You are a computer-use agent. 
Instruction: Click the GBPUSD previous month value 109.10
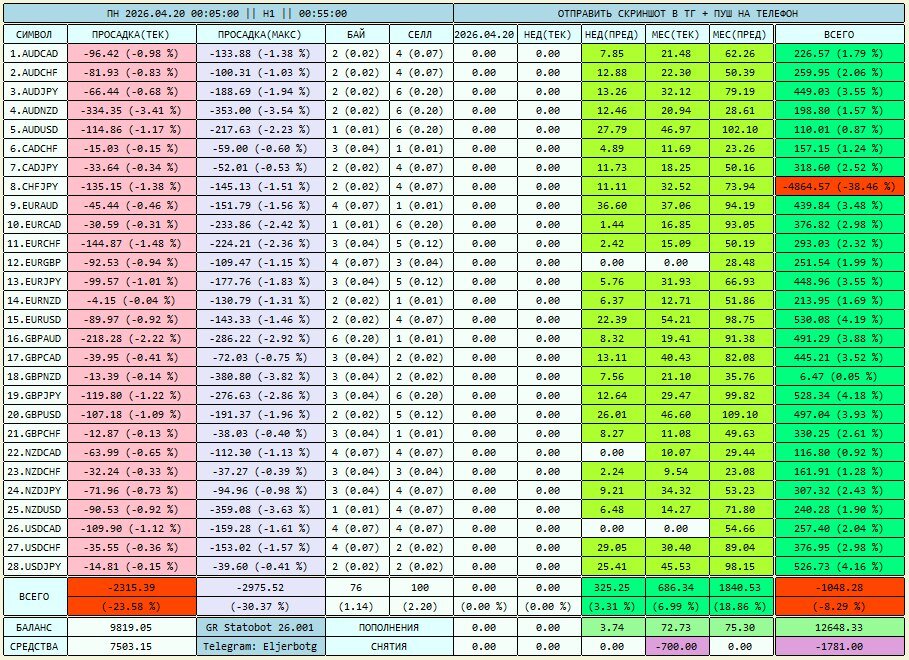(740, 414)
